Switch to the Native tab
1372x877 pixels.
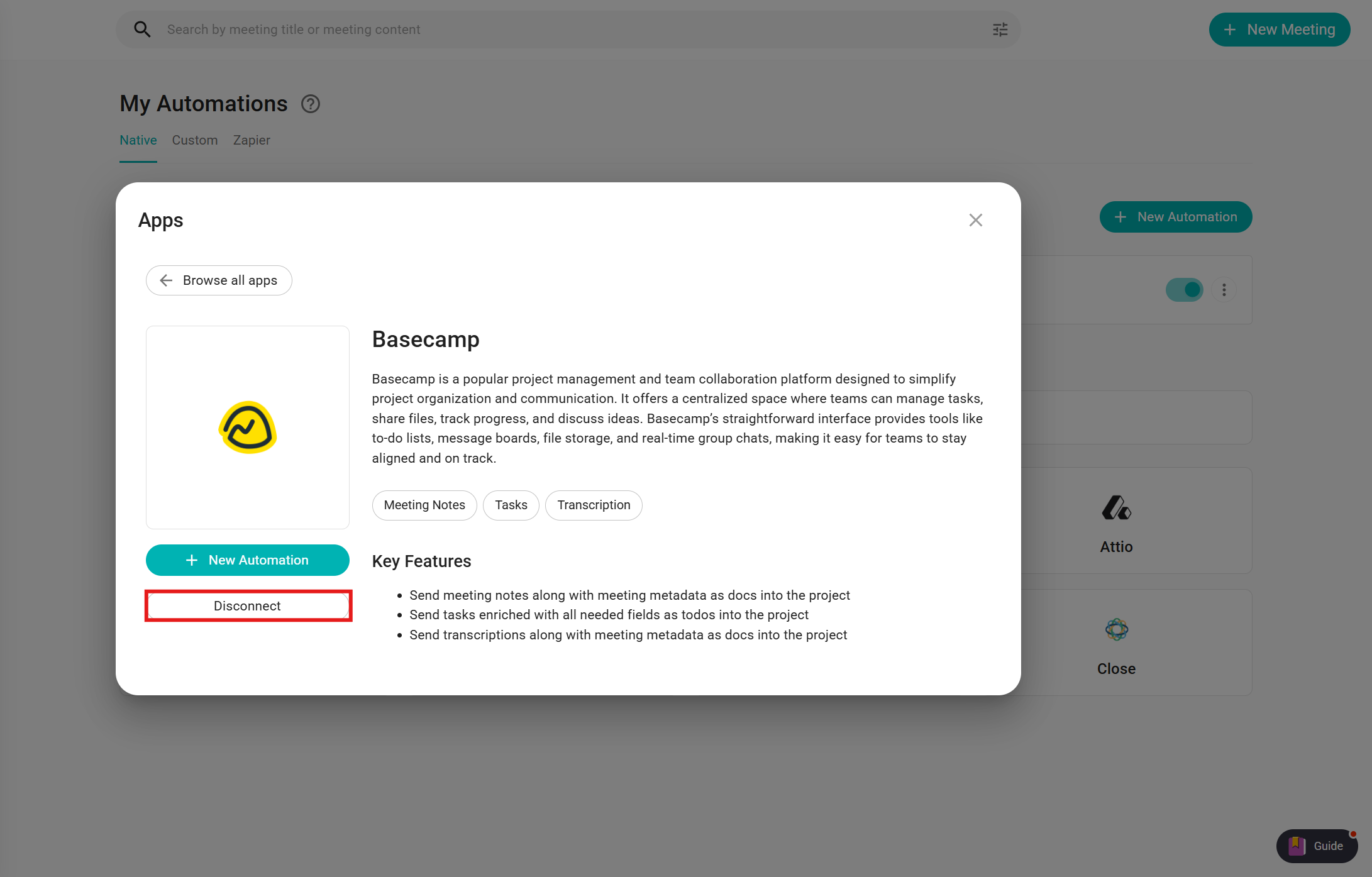click(138, 140)
